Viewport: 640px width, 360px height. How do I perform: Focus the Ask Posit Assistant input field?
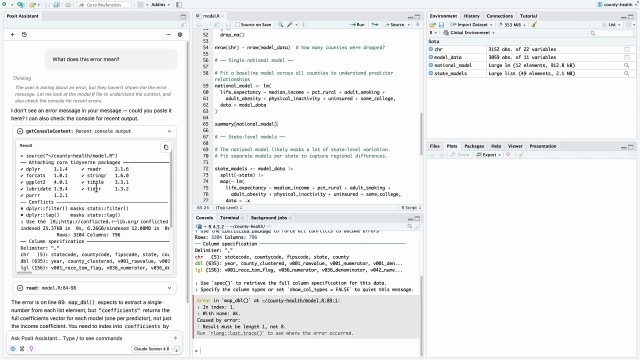(x=88, y=338)
